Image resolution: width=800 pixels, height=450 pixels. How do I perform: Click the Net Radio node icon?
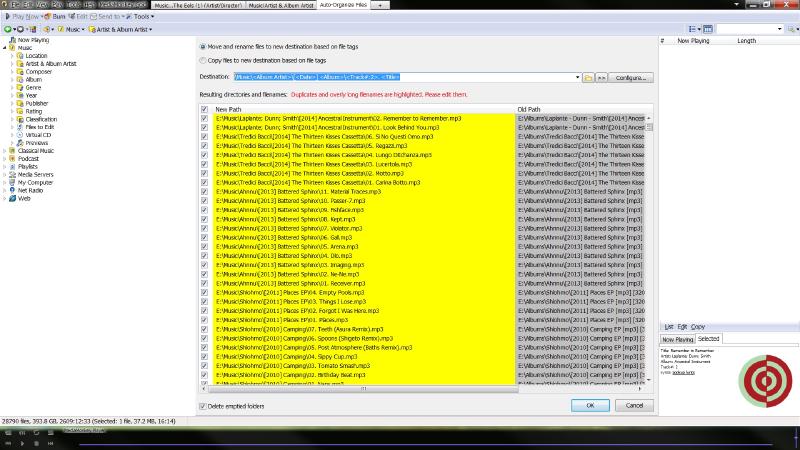pos(12,190)
